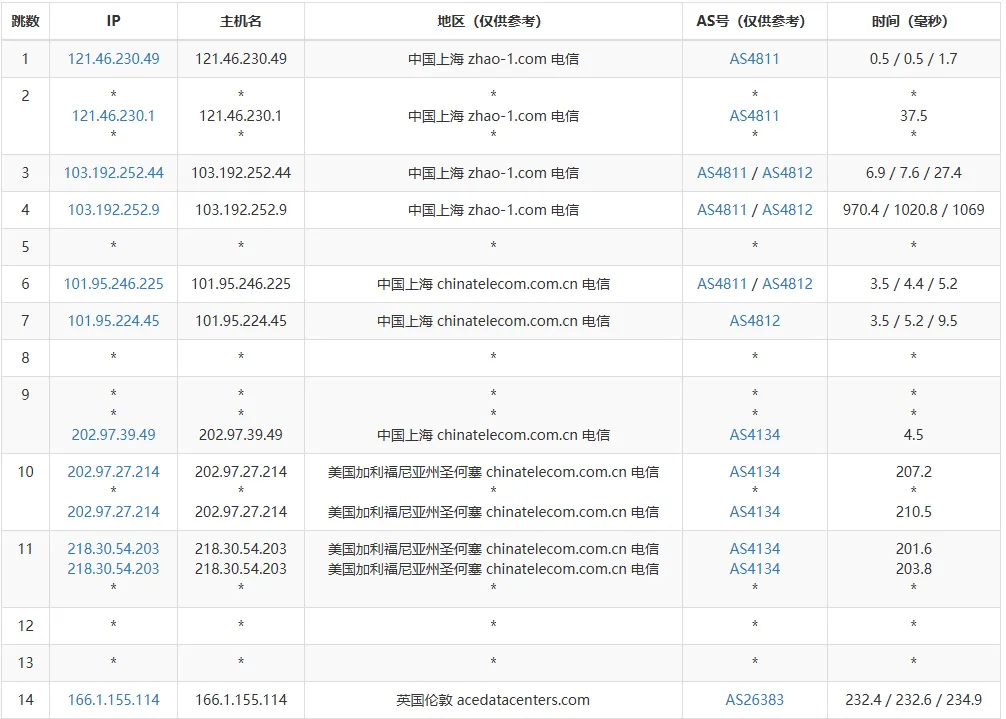
Task: Select the AS4812 link at hop 7
Action: click(755, 320)
